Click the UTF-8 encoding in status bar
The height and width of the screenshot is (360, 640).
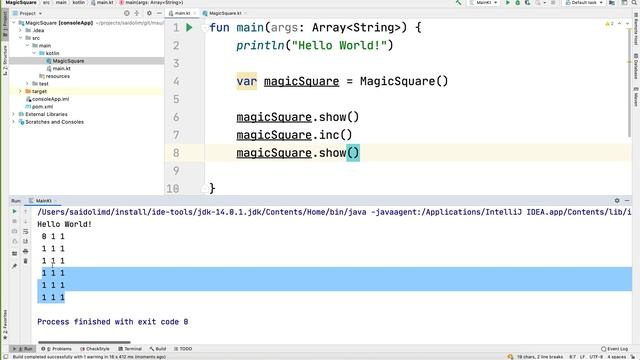click(596, 357)
